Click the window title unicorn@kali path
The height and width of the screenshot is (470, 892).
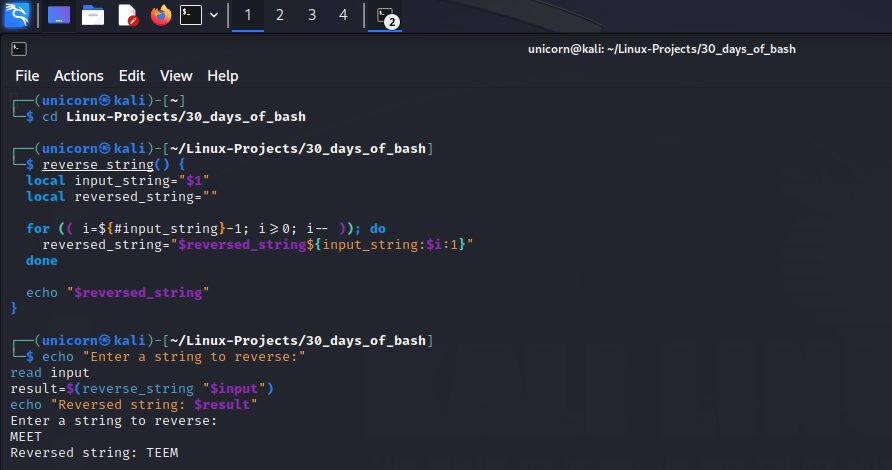pos(662,49)
